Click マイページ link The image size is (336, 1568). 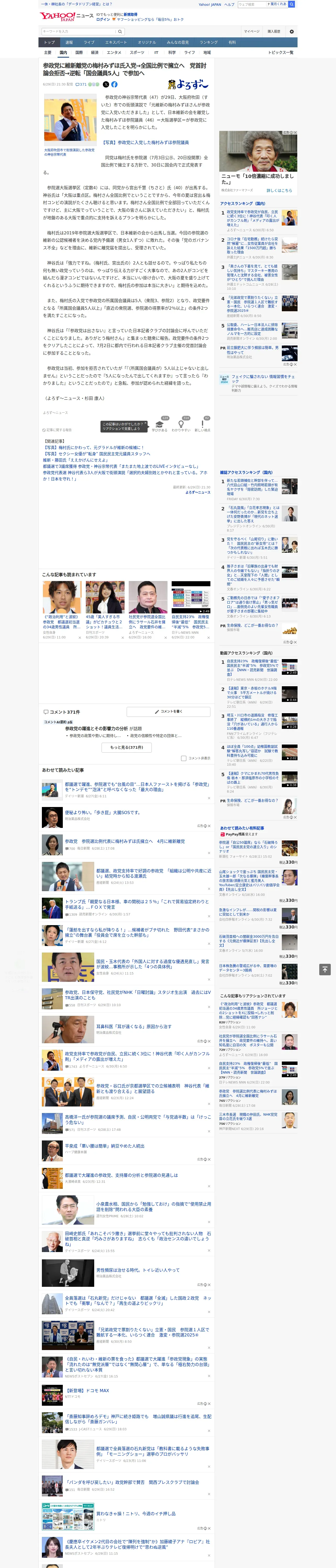pyautogui.click(x=252, y=32)
